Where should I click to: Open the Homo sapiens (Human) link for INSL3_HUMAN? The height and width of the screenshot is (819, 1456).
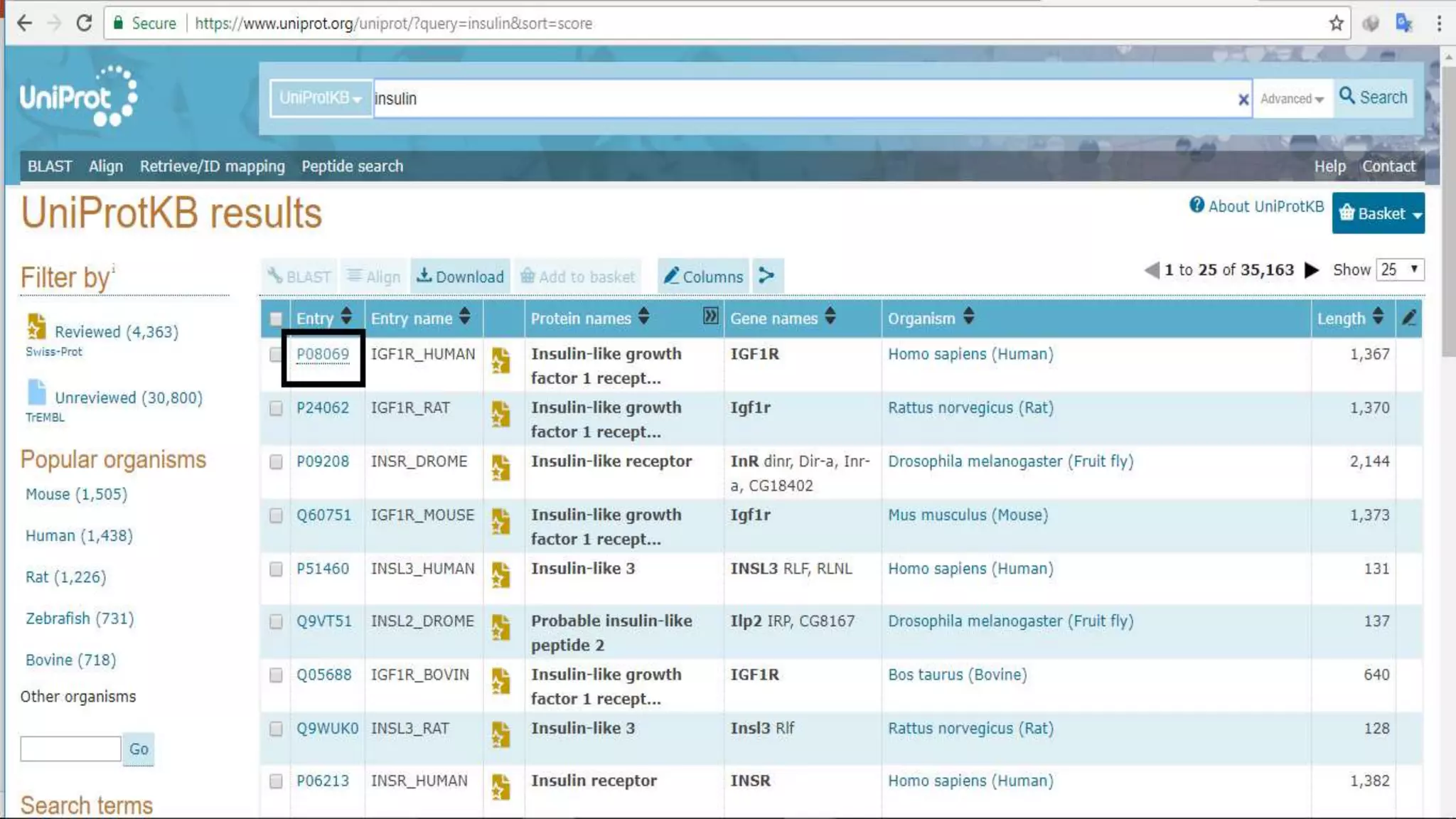click(970, 569)
